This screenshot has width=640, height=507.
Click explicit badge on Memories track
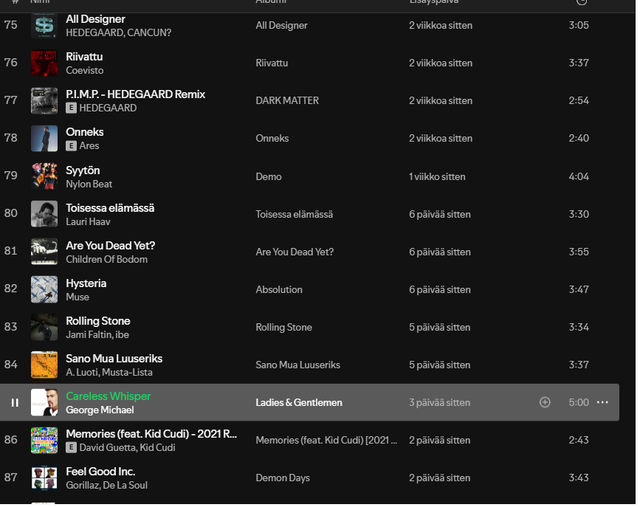[x=71, y=448]
